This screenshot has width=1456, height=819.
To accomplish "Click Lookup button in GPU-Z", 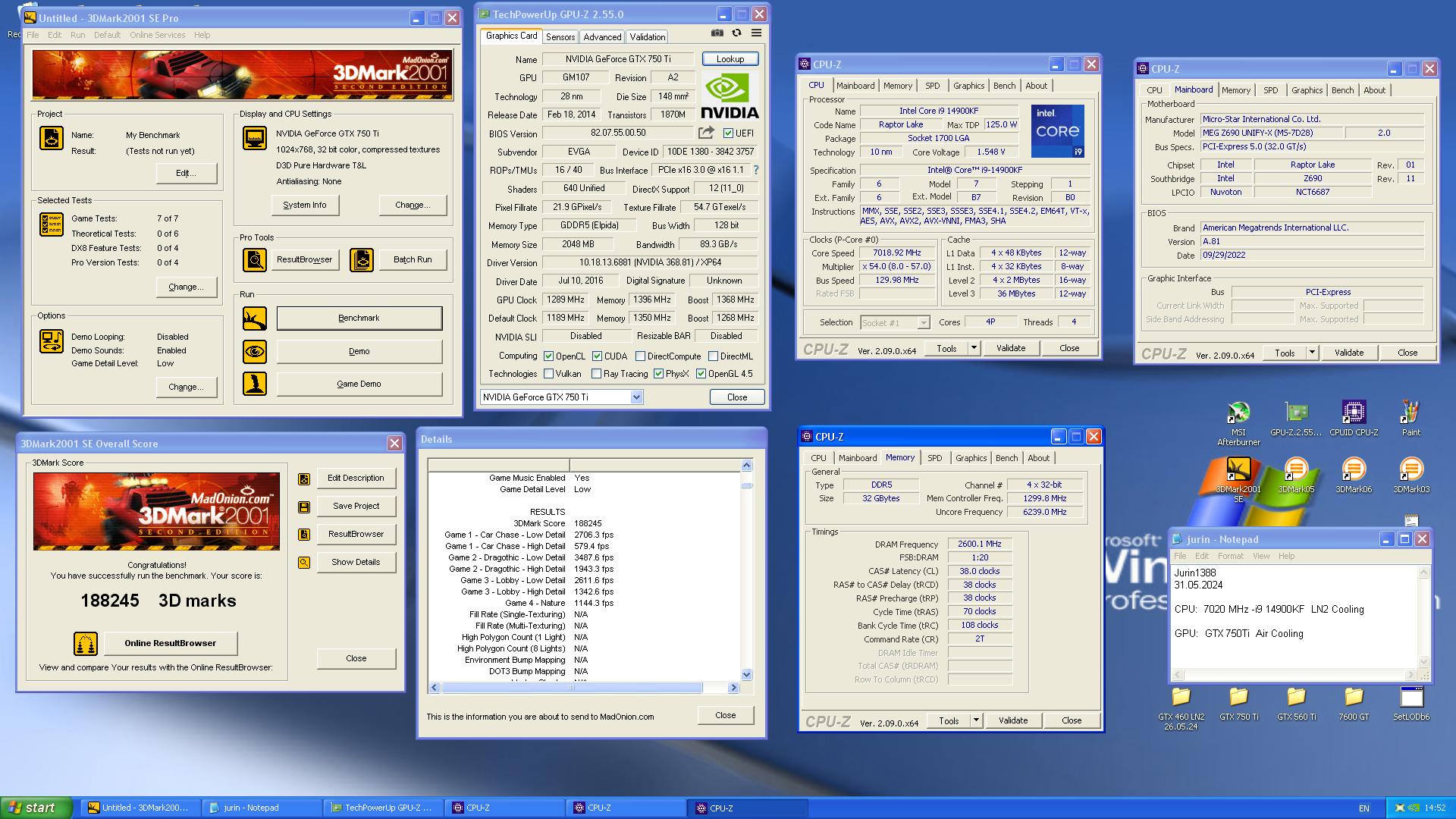I will [730, 59].
